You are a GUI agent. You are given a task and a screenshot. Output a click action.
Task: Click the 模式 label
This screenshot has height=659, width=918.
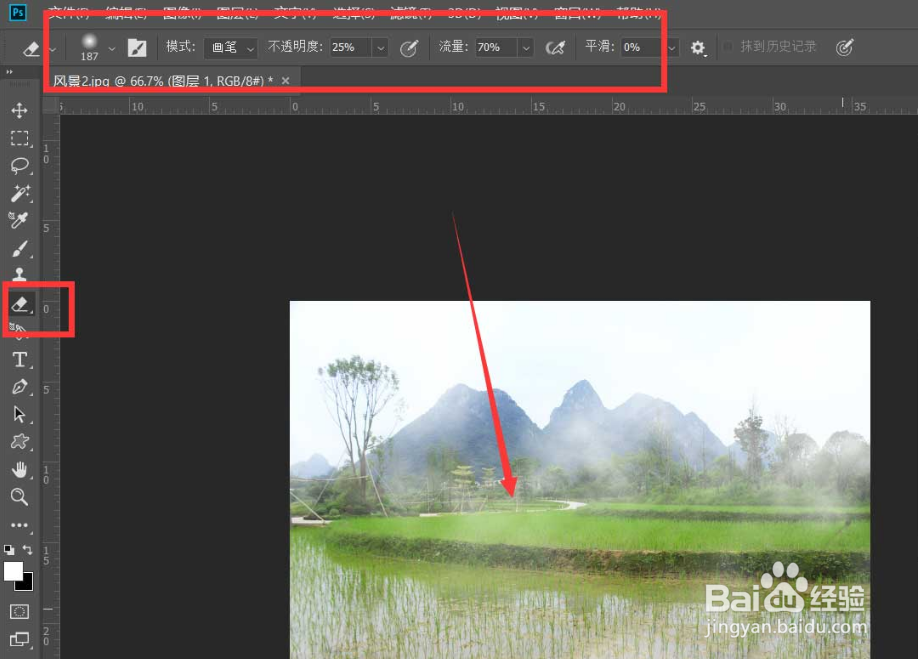point(181,47)
